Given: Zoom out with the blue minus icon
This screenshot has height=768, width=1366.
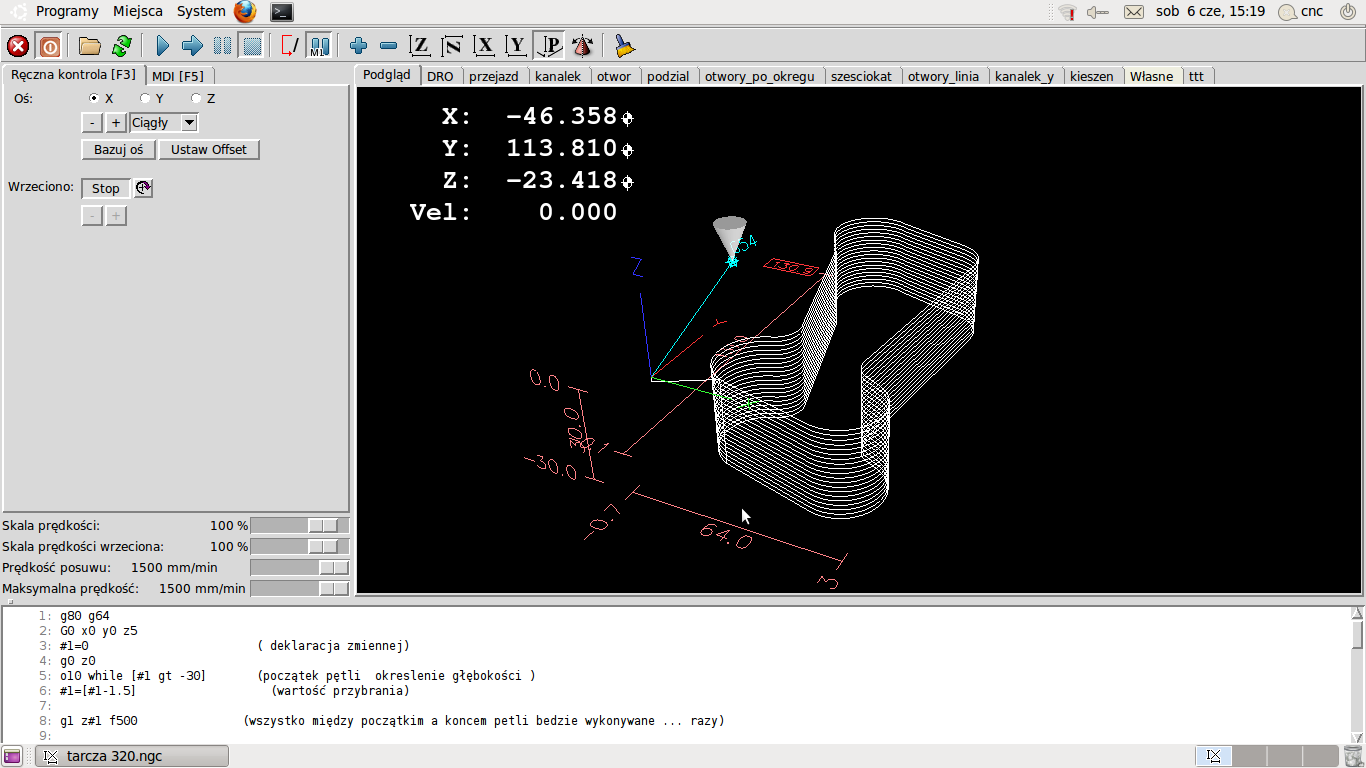Looking at the screenshot, I should [389, 46].
